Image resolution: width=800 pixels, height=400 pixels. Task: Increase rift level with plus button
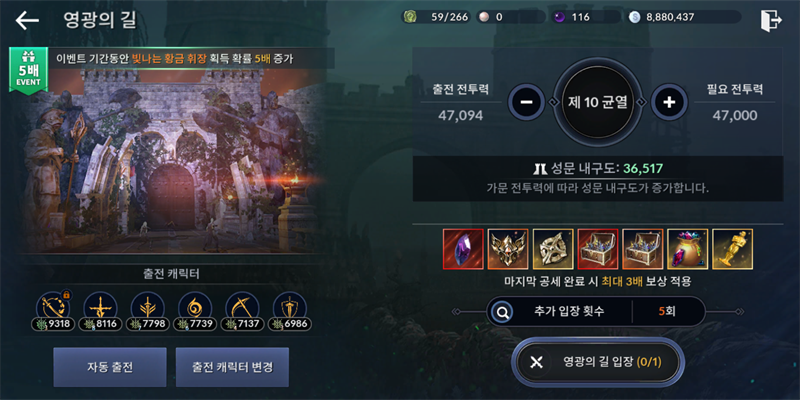669,102
